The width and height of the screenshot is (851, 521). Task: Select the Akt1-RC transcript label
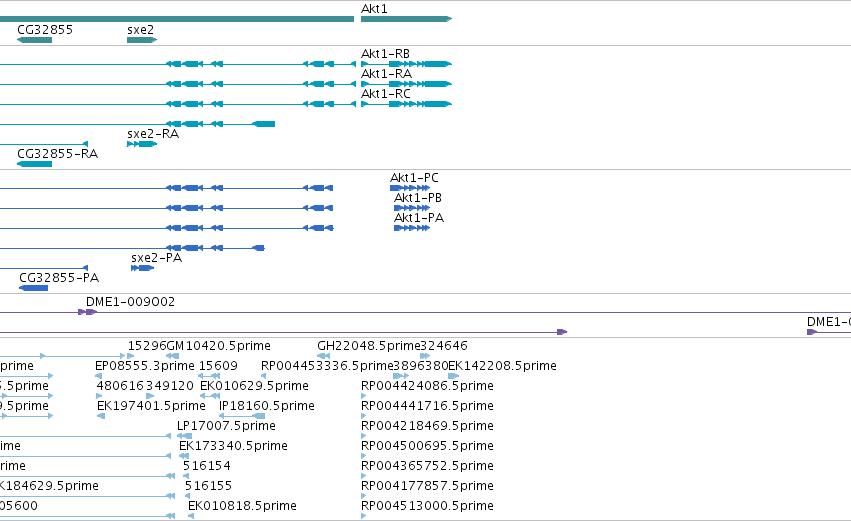pos(386,94)
